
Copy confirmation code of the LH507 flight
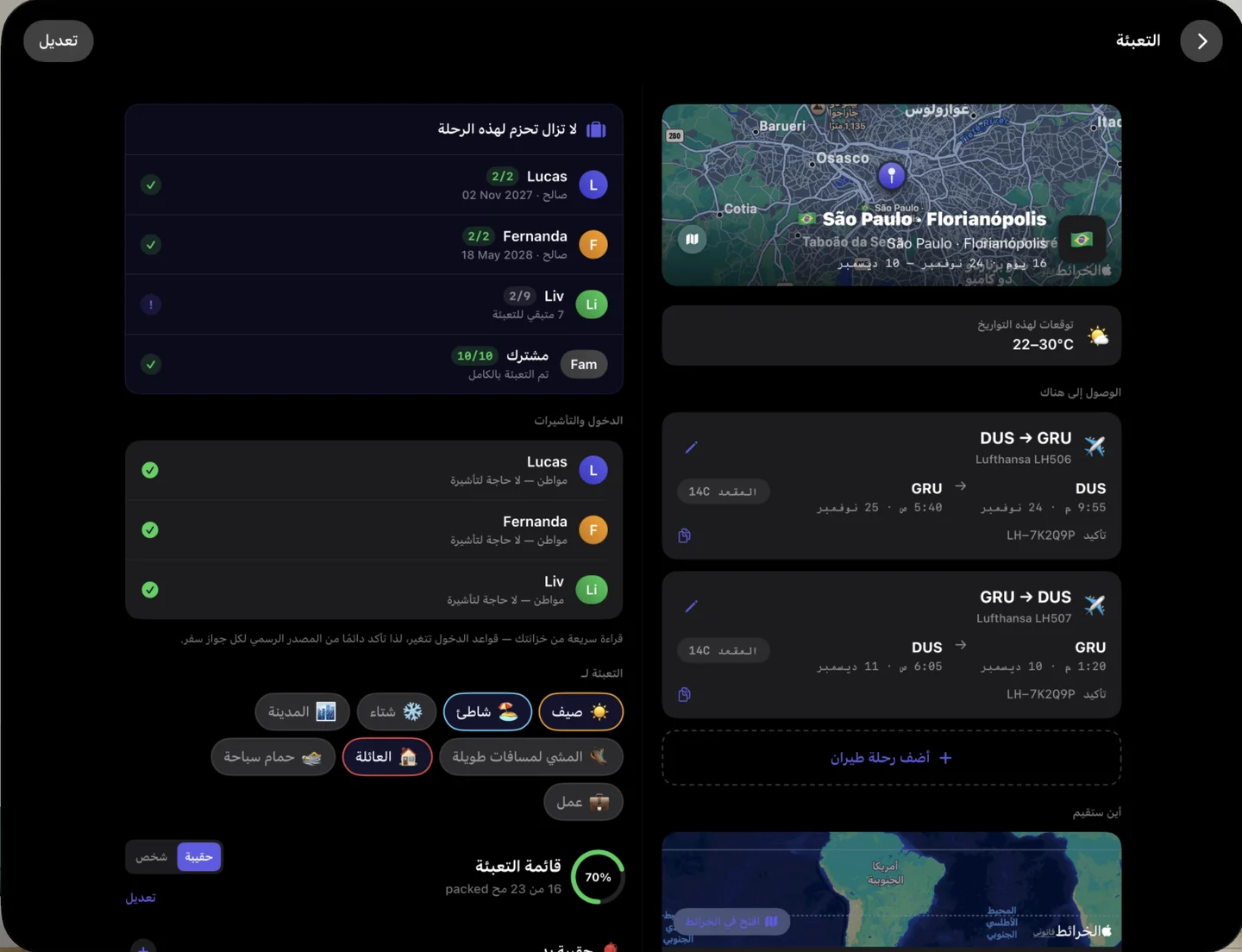(x=684, y=694)
